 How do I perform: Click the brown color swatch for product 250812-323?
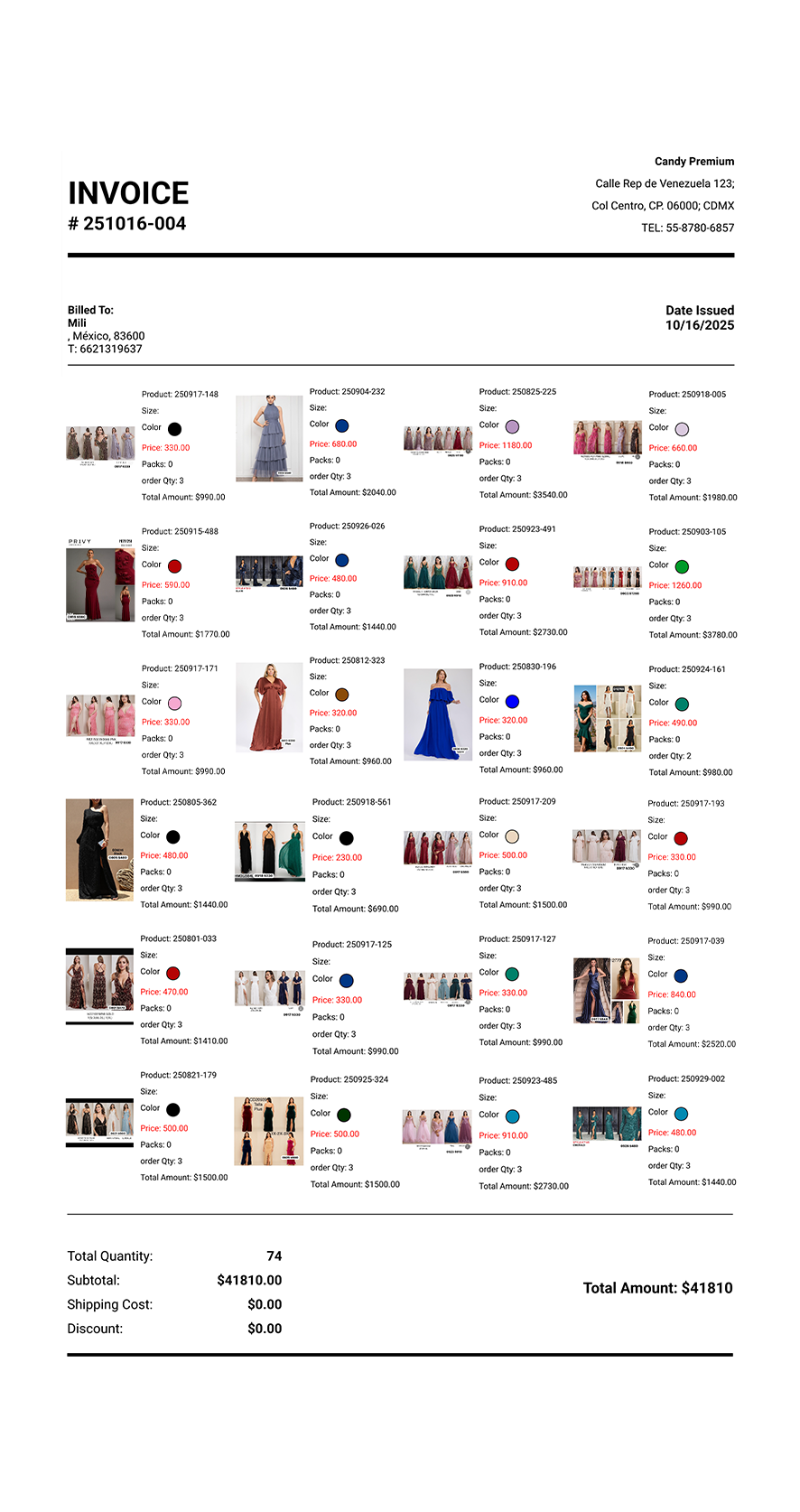point(342,695)
